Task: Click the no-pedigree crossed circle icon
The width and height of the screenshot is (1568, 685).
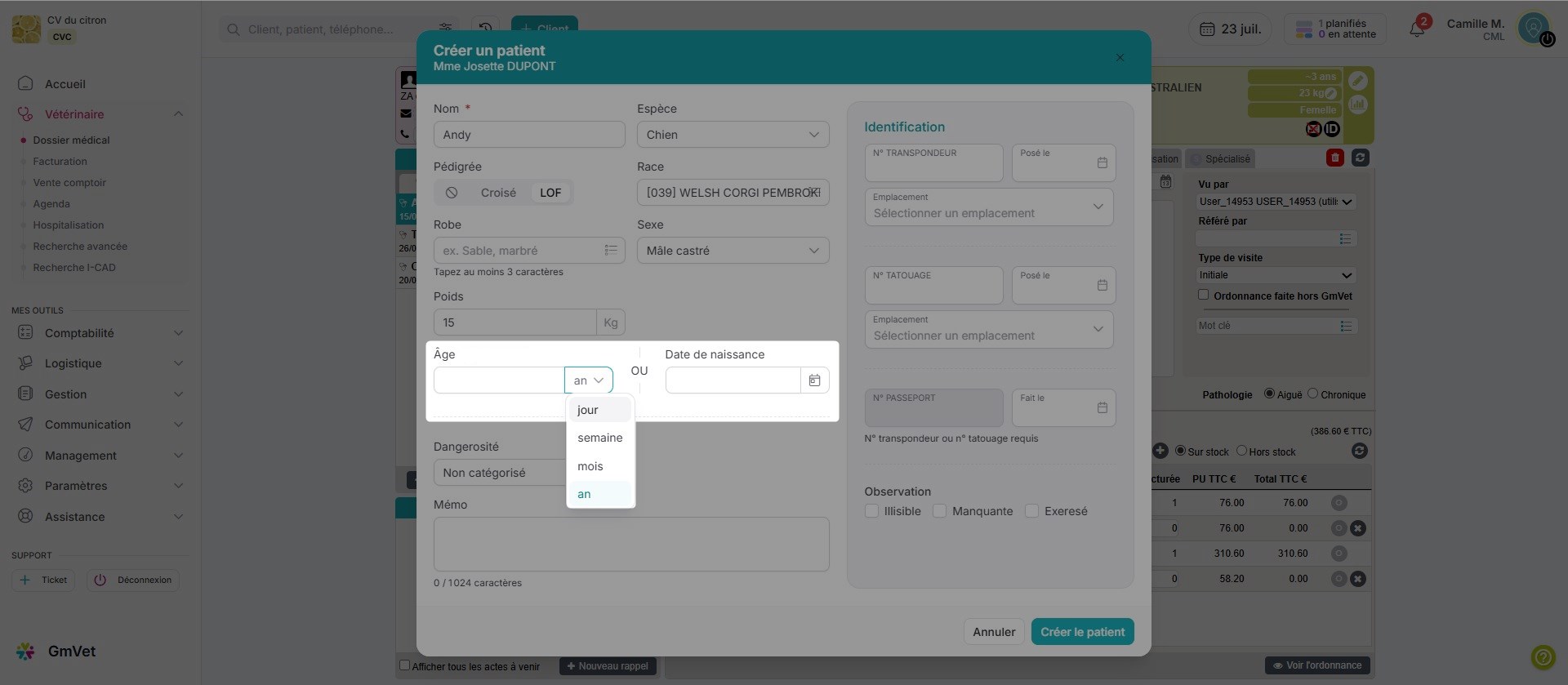Action: pos(452,193)
